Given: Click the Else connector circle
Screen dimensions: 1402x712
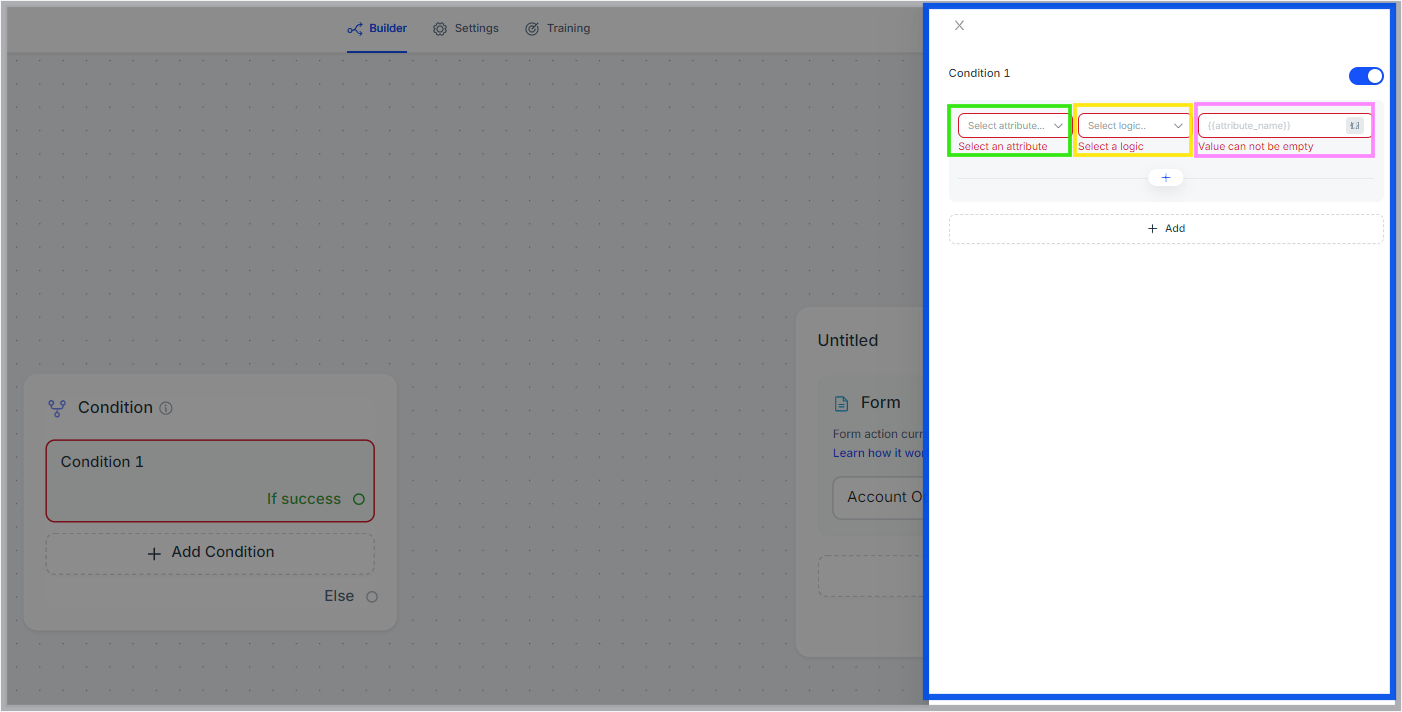Looking at the screenshot, I should [x=372, y=597].
